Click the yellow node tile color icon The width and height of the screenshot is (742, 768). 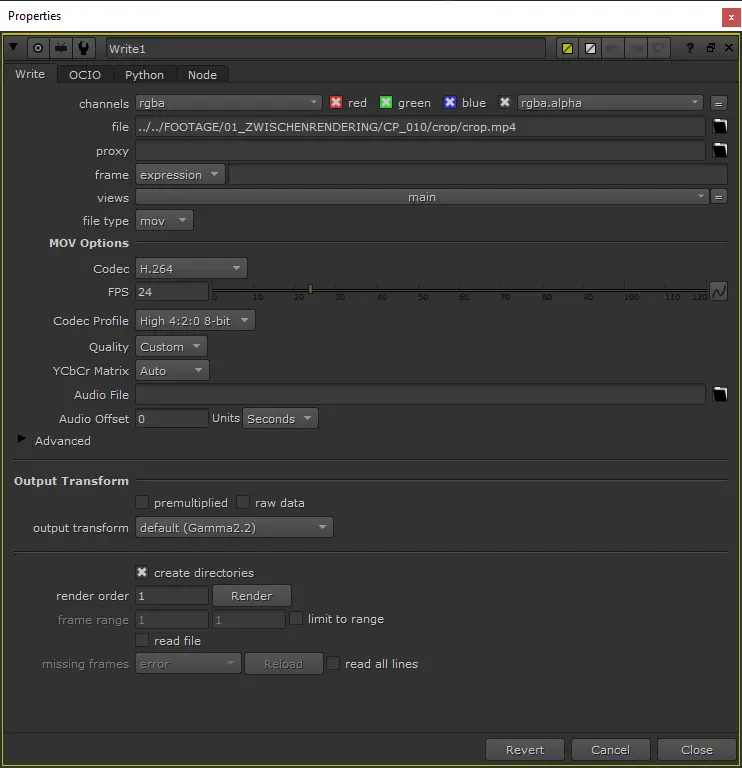click(x=567, y=48)
